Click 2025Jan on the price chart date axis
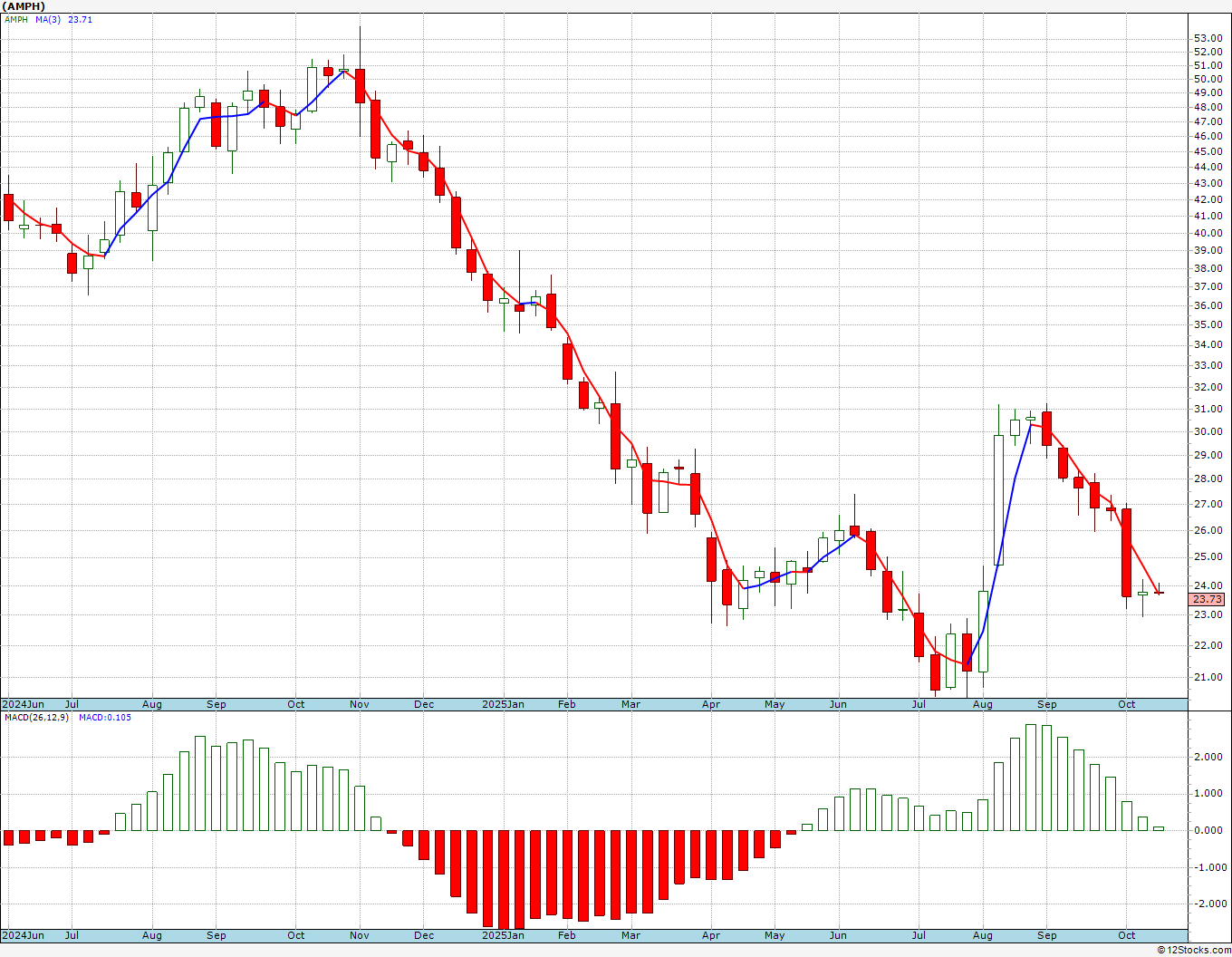 pyautogui.click(x=503, y=704)
